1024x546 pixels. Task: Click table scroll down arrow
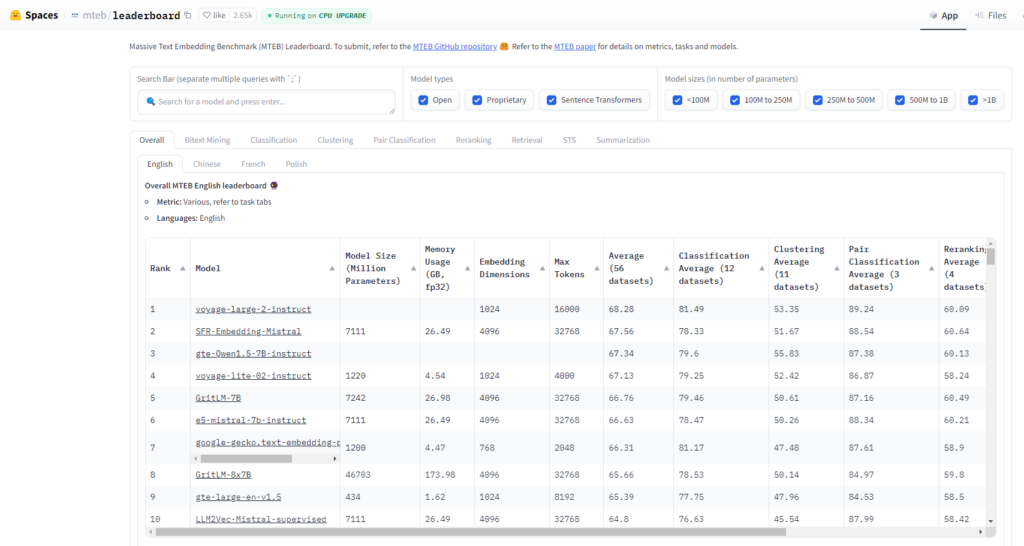tap(991, 521)
